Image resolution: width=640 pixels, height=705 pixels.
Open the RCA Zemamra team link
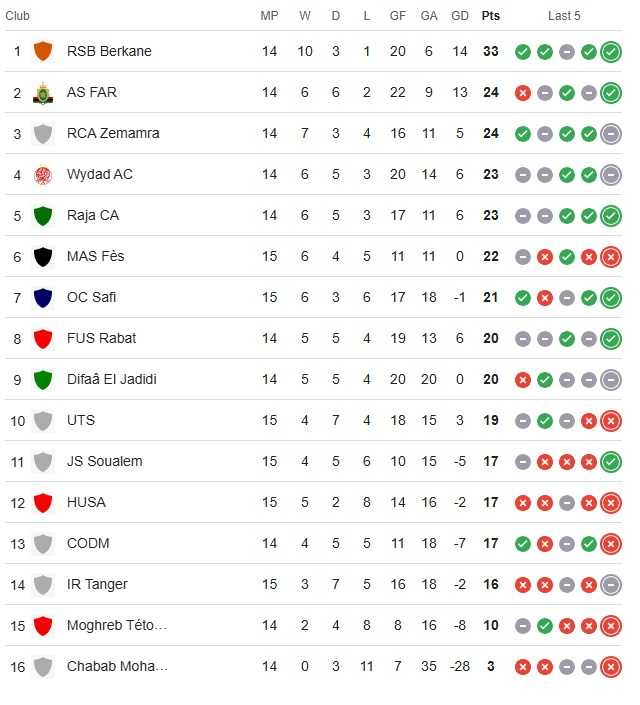pos(113,133)
